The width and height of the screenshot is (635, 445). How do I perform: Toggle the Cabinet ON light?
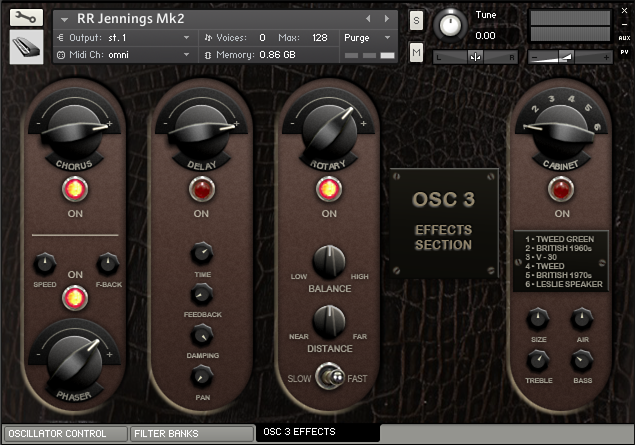(561, 189)
